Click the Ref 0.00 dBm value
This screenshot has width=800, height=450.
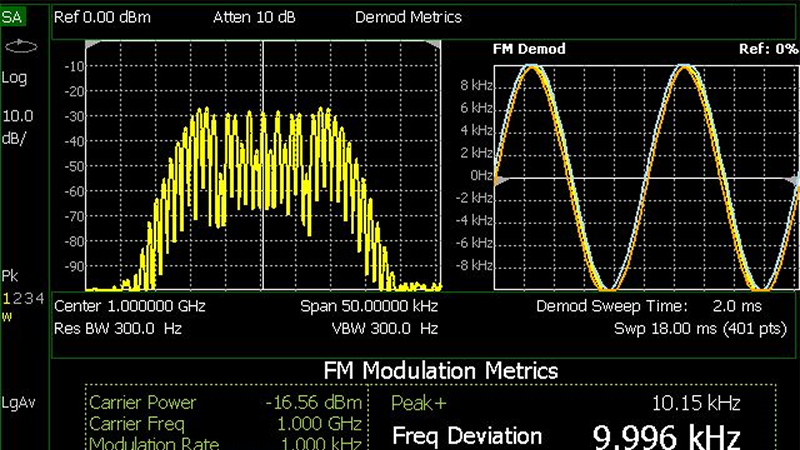coord(102,17)
